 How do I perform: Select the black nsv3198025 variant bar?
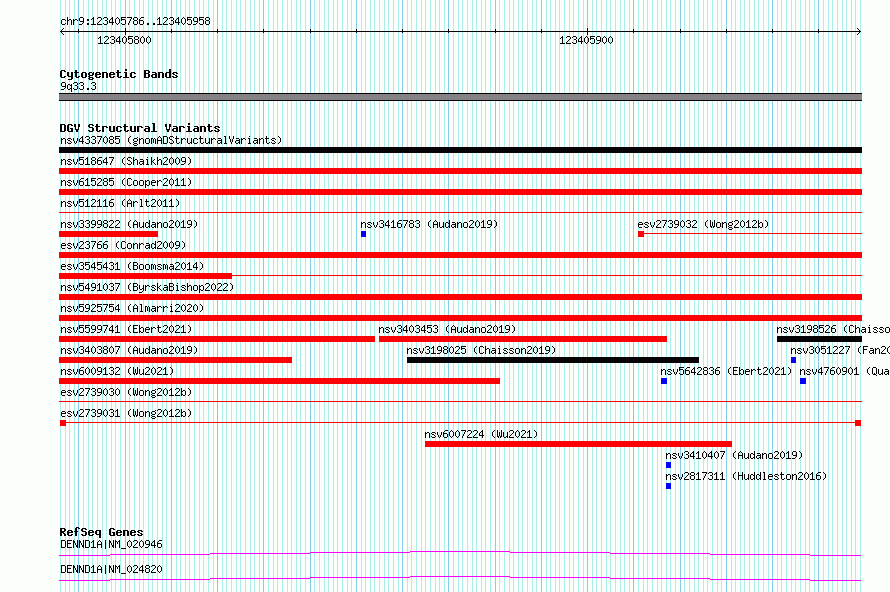553,360
